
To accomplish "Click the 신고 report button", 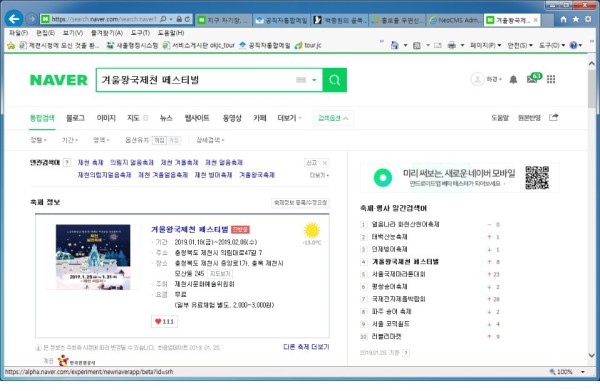I will point(311,163).
